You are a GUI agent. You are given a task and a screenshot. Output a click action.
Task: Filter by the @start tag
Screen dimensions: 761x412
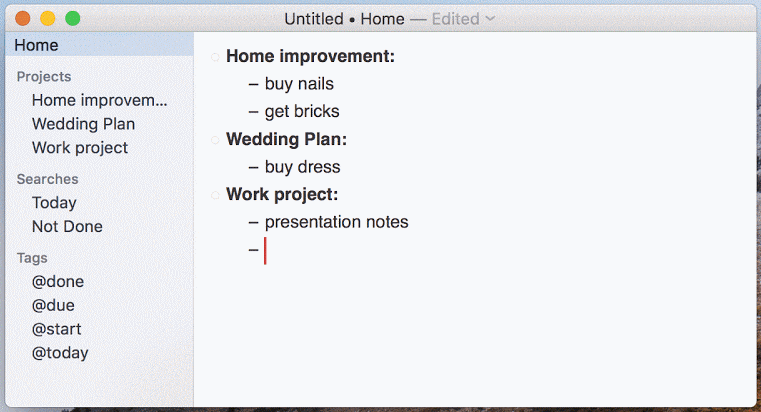pyautogui.click(x=56, y=329)
